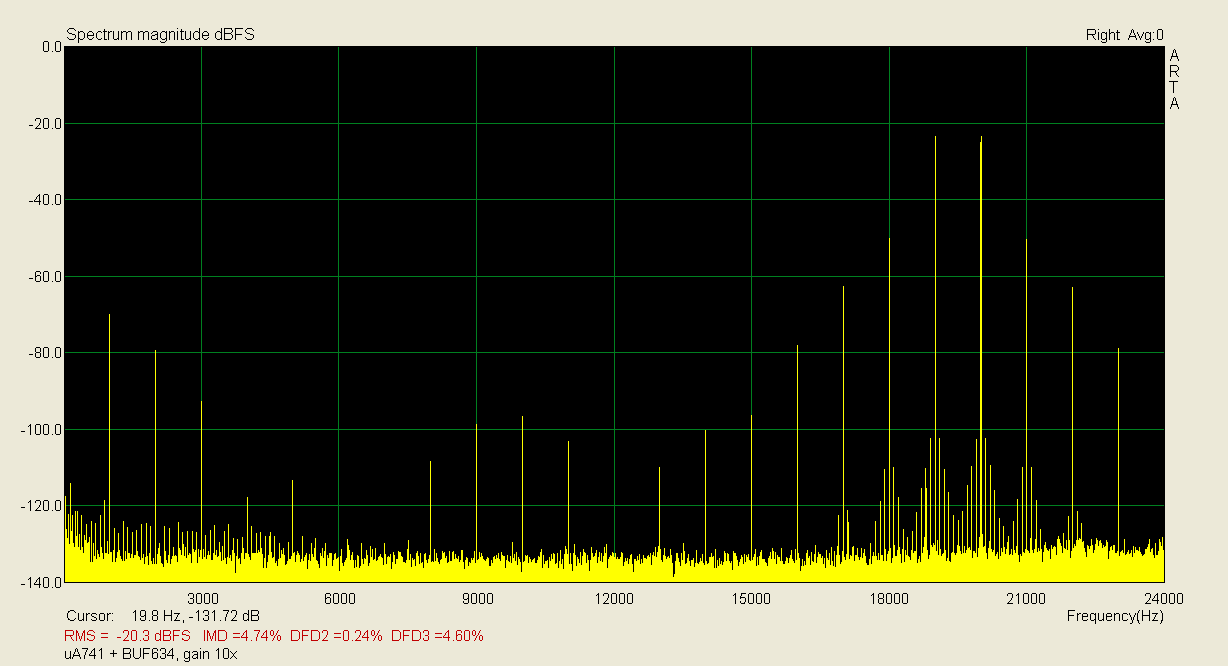The width and height of the screenshot is (1228, 666).
Task: Click the 6000 Hz frequency label
Action: pyautogui.click(x=340, y=599)
